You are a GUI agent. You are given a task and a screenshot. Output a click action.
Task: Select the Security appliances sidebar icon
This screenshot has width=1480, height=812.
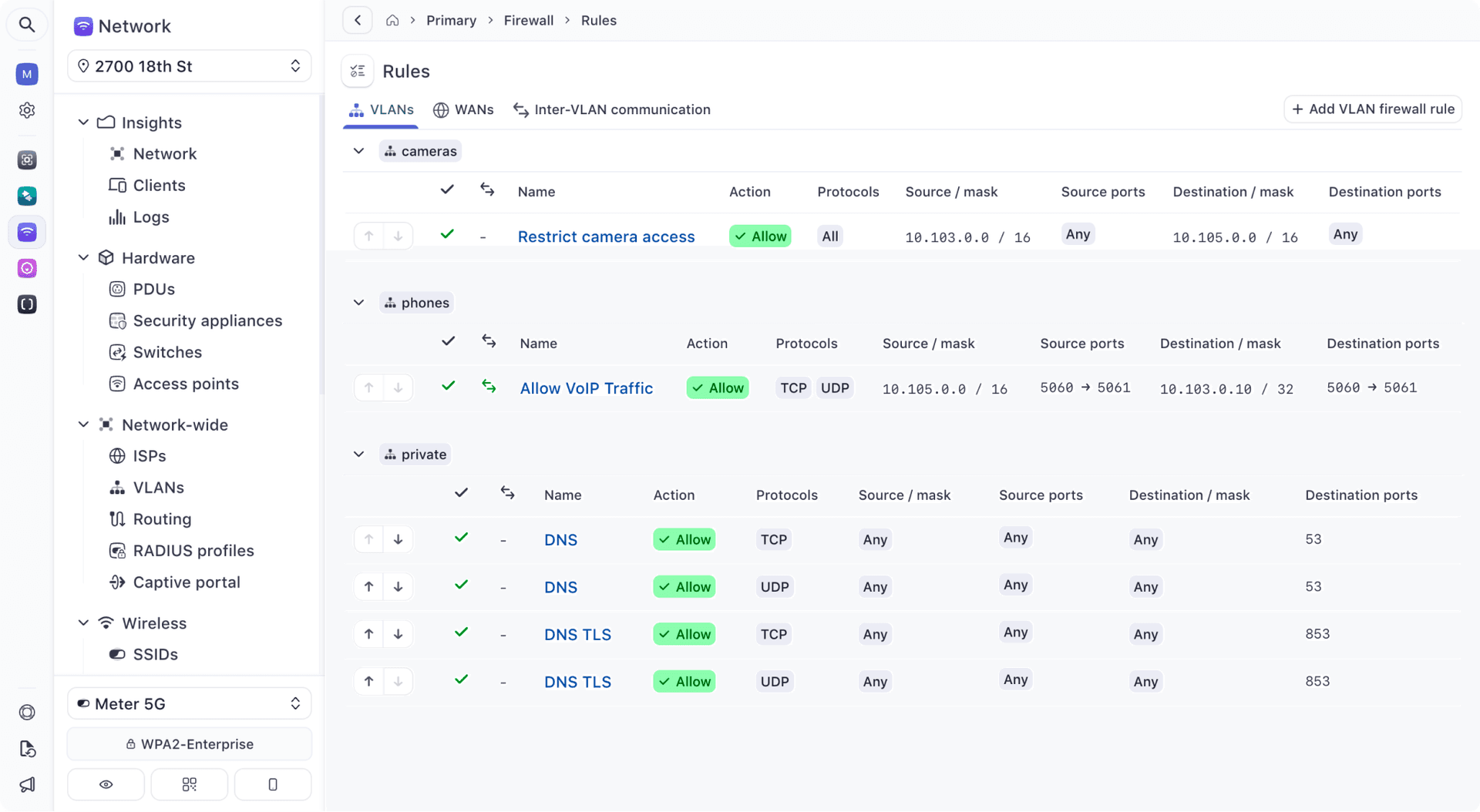point(117,320)
